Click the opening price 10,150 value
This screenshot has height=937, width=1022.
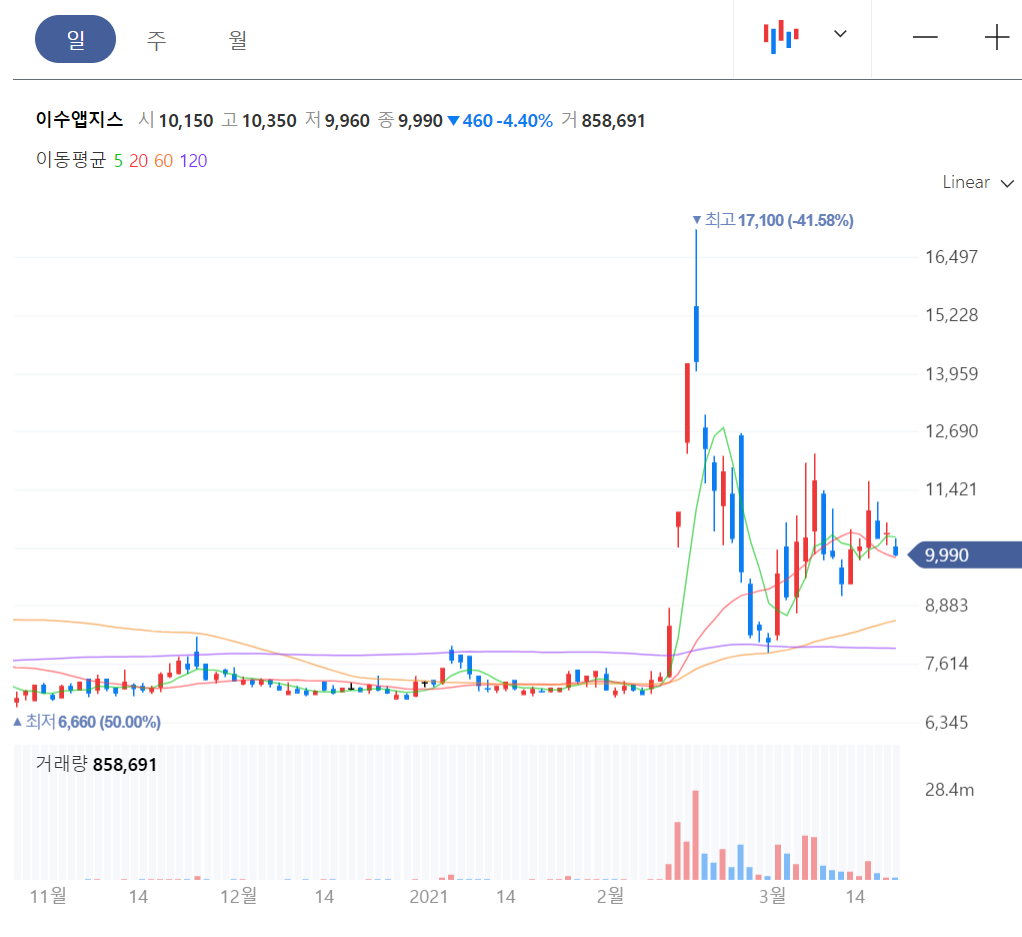(x=186, y=121)
